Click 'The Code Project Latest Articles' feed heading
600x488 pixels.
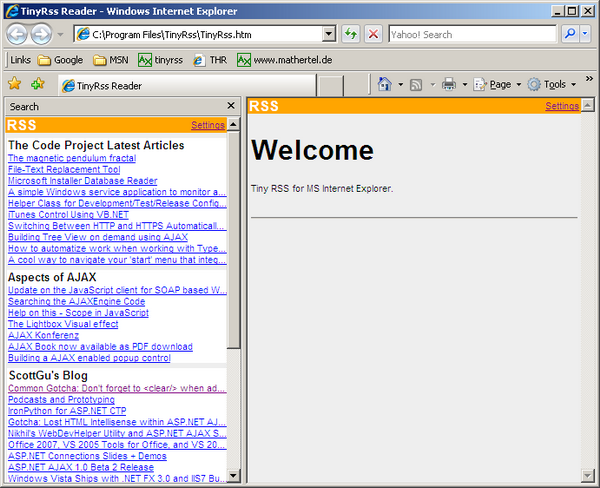click(x=96, y=145)
